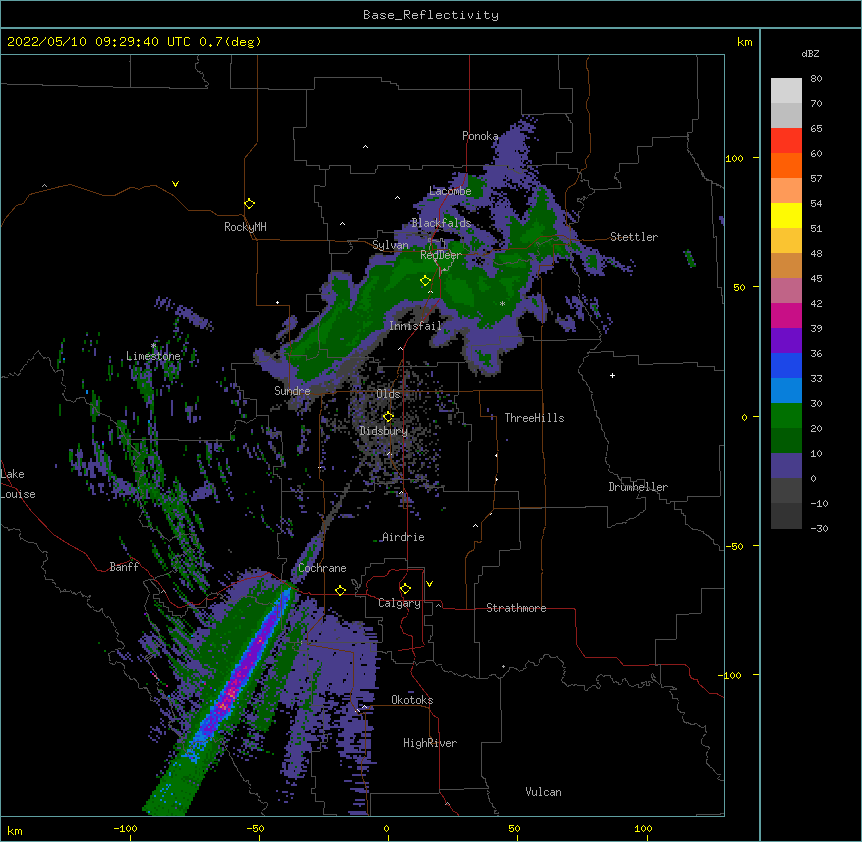Select the light gray 70-80 dBZ swatch
862x842 pixels.
click(x=786, y=90)
